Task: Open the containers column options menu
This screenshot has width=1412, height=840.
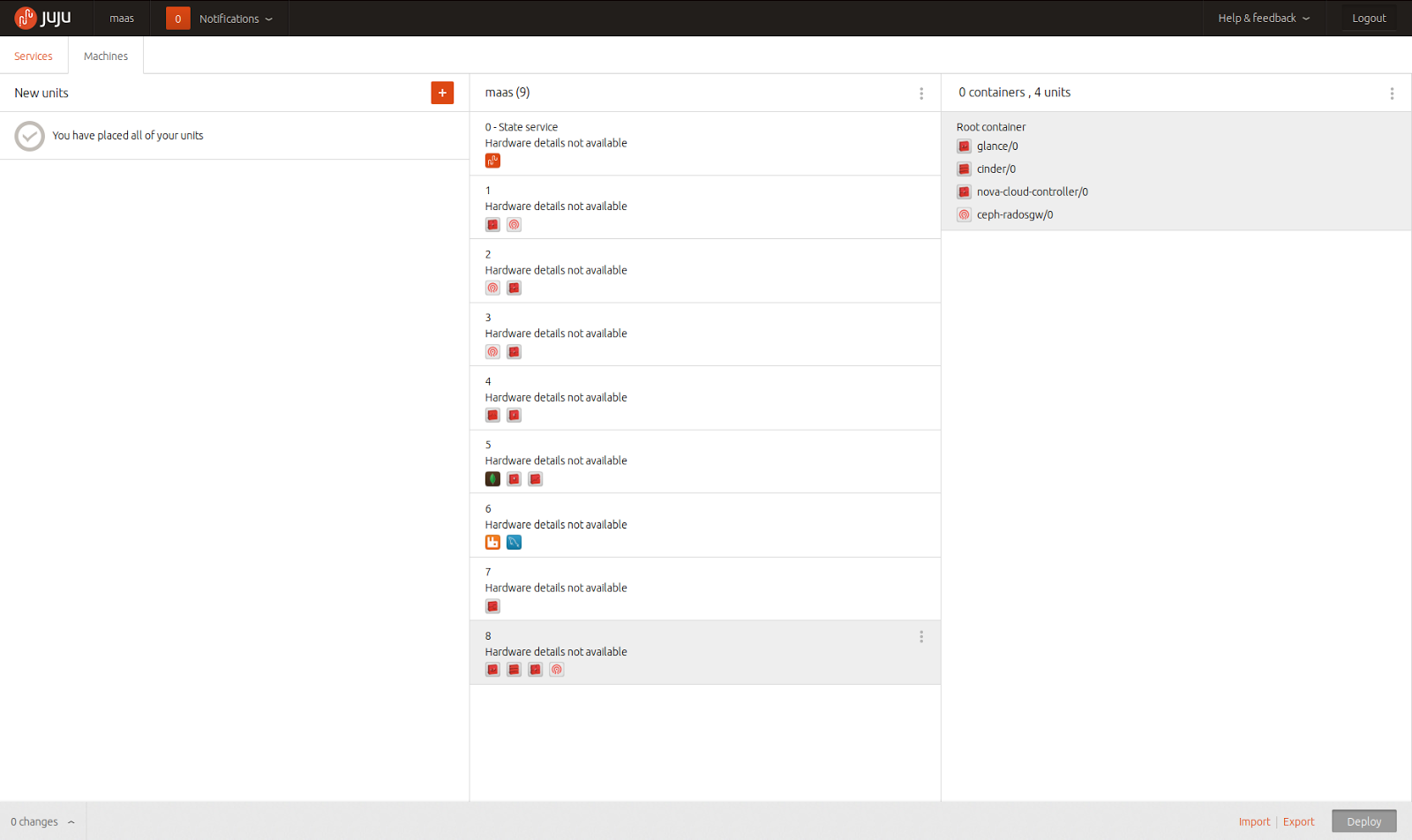Action: 1392,94
